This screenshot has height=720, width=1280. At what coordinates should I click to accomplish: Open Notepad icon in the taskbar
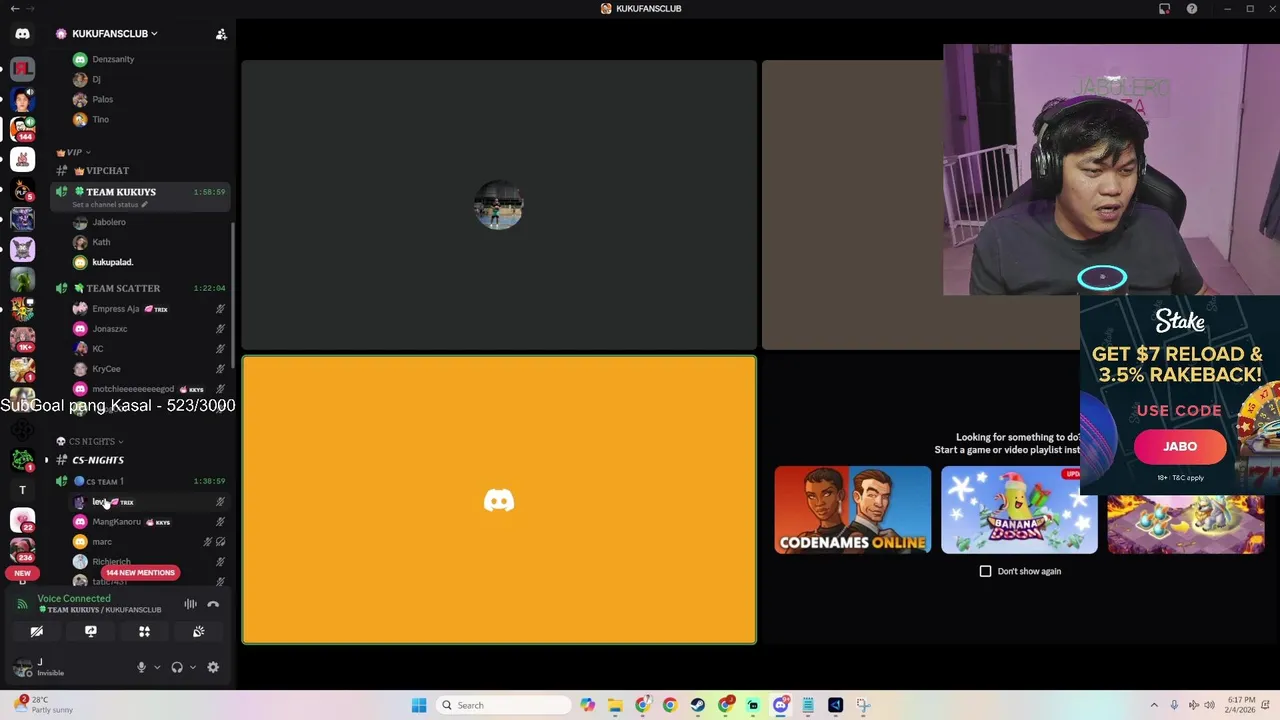coord(808,705)
